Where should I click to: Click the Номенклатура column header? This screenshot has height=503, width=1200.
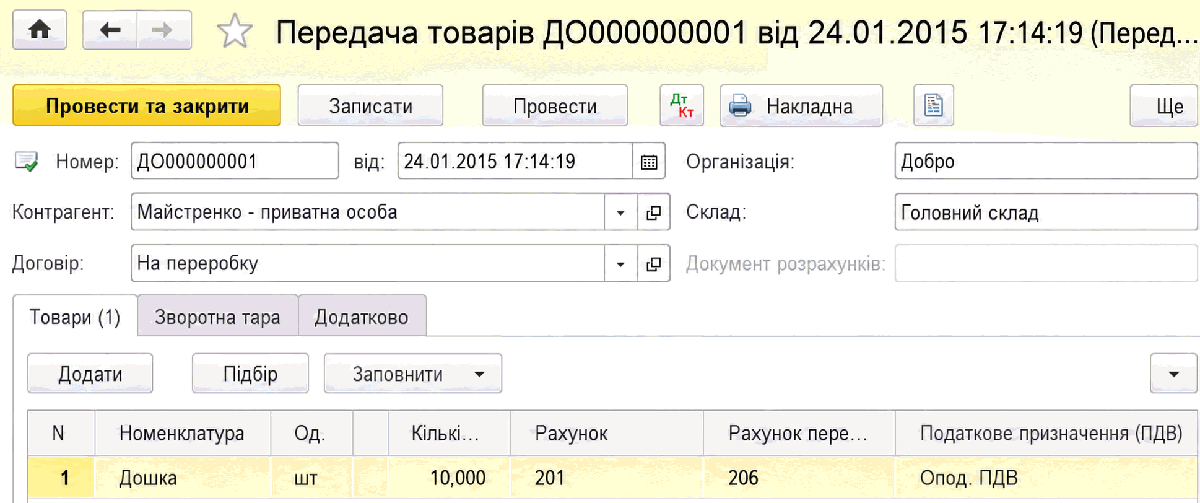pyautogui.click(x=183, y=433)
